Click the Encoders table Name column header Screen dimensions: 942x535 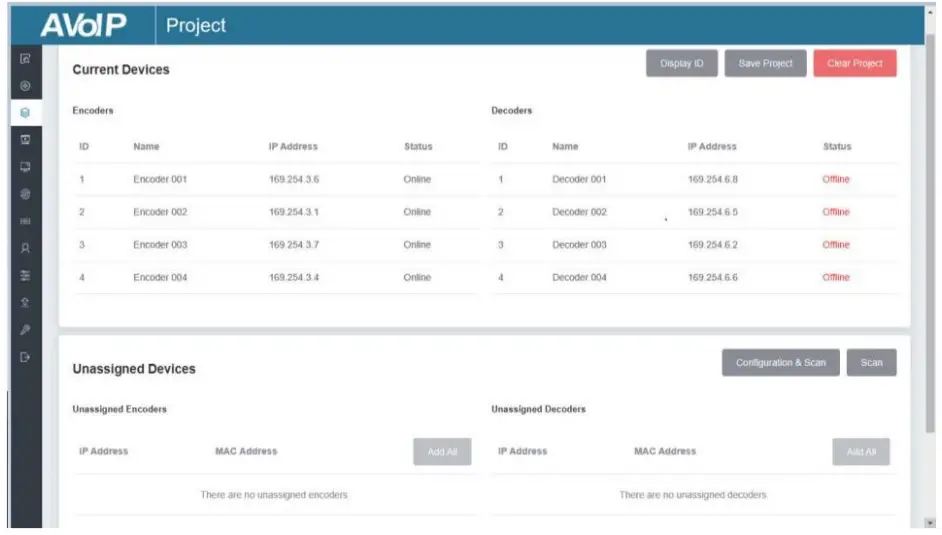(x=146, y=147)
